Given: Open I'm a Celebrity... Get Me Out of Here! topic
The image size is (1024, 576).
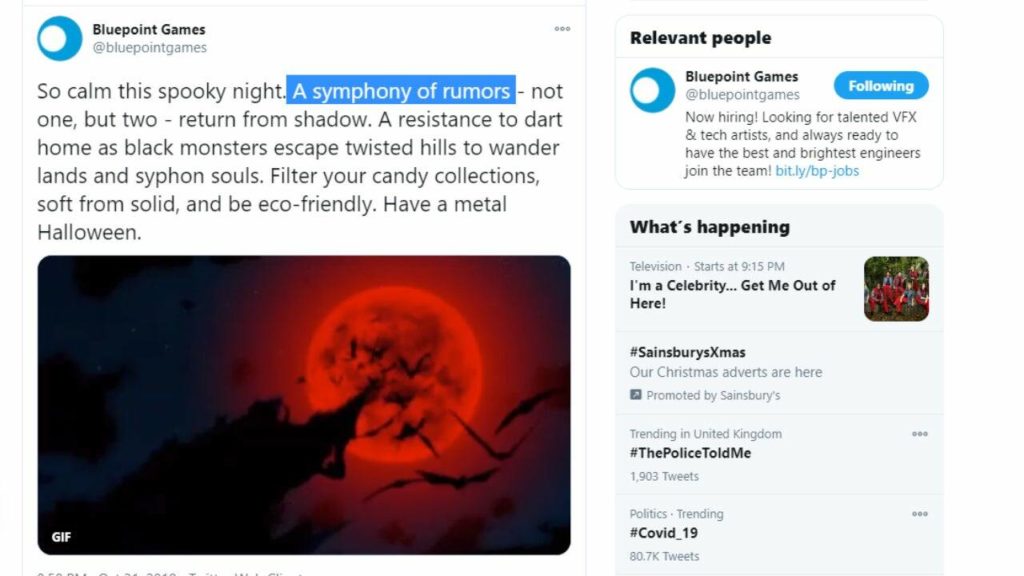Looking at the screenshot, I should (732, 294).
